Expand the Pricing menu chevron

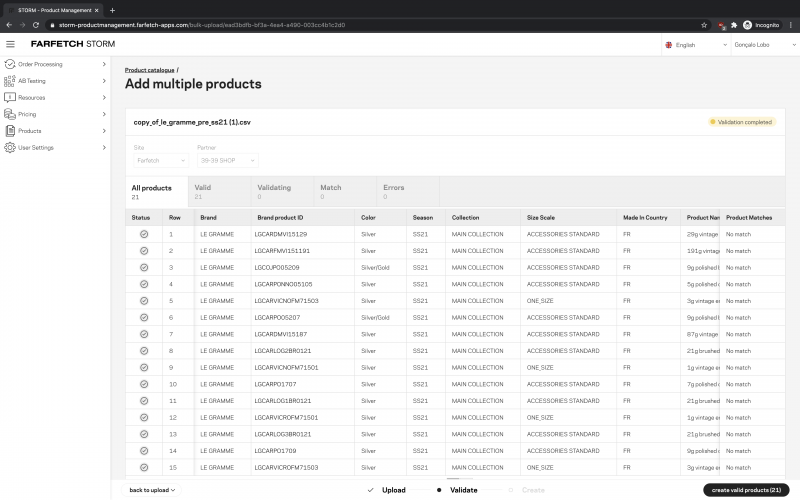(x=104, y=114)
